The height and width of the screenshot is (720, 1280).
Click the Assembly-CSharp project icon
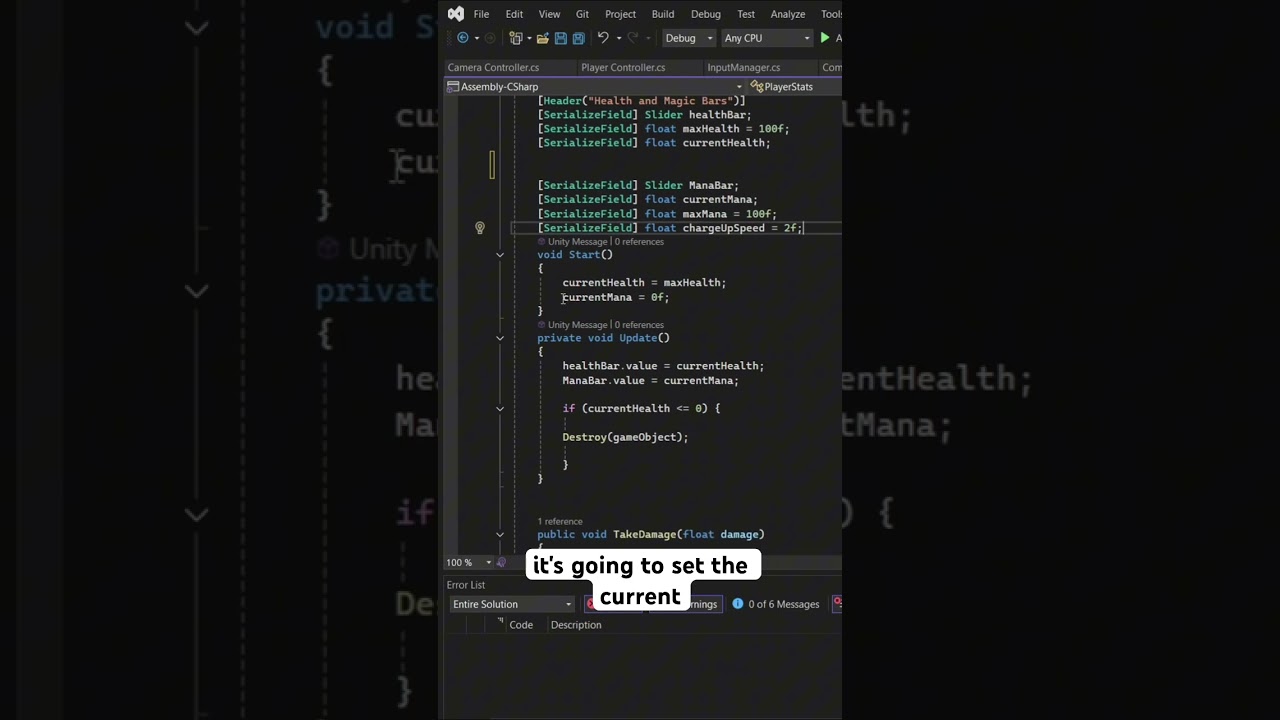tap(453, 87)
